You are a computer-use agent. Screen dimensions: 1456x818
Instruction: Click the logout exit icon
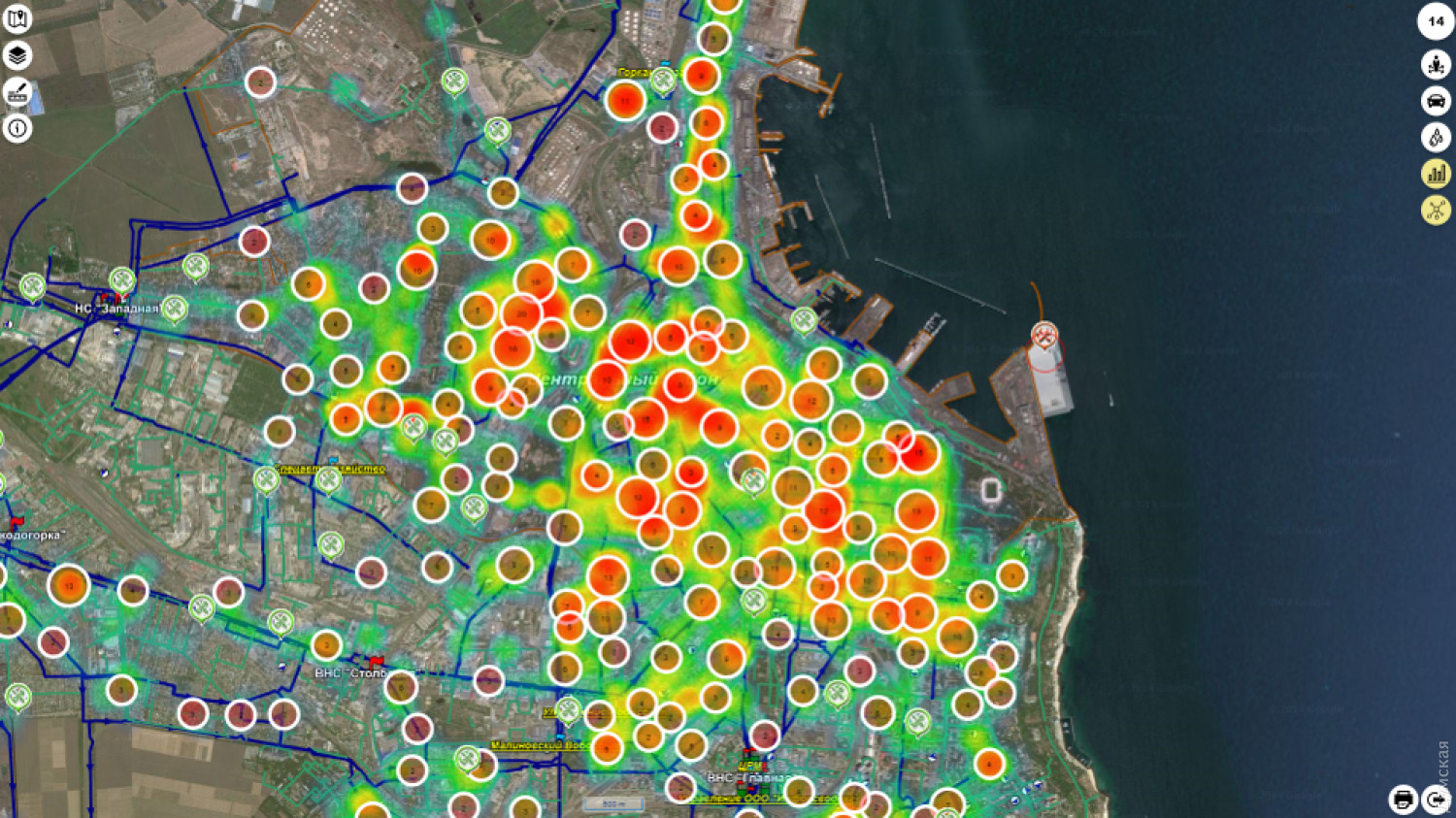pyautogui.click(x=1436, y=799)
